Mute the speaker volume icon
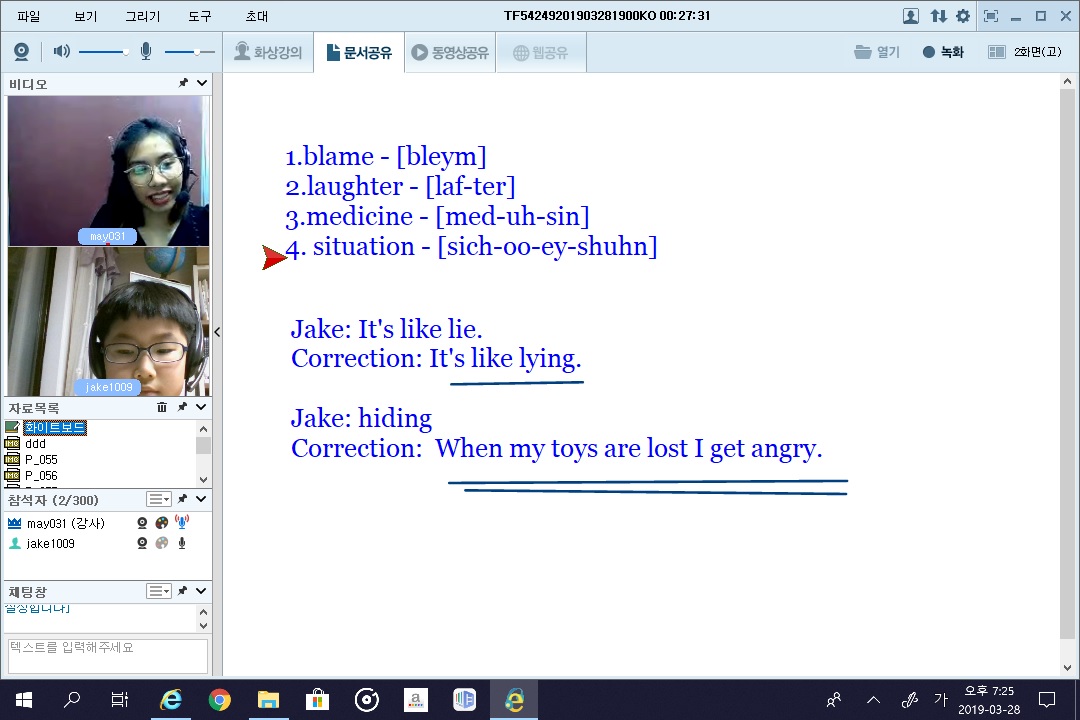 click(x=62, y=52)
